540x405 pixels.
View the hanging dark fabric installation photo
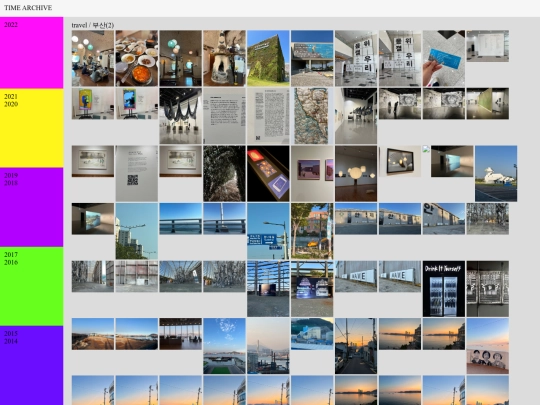click(180, 116)
